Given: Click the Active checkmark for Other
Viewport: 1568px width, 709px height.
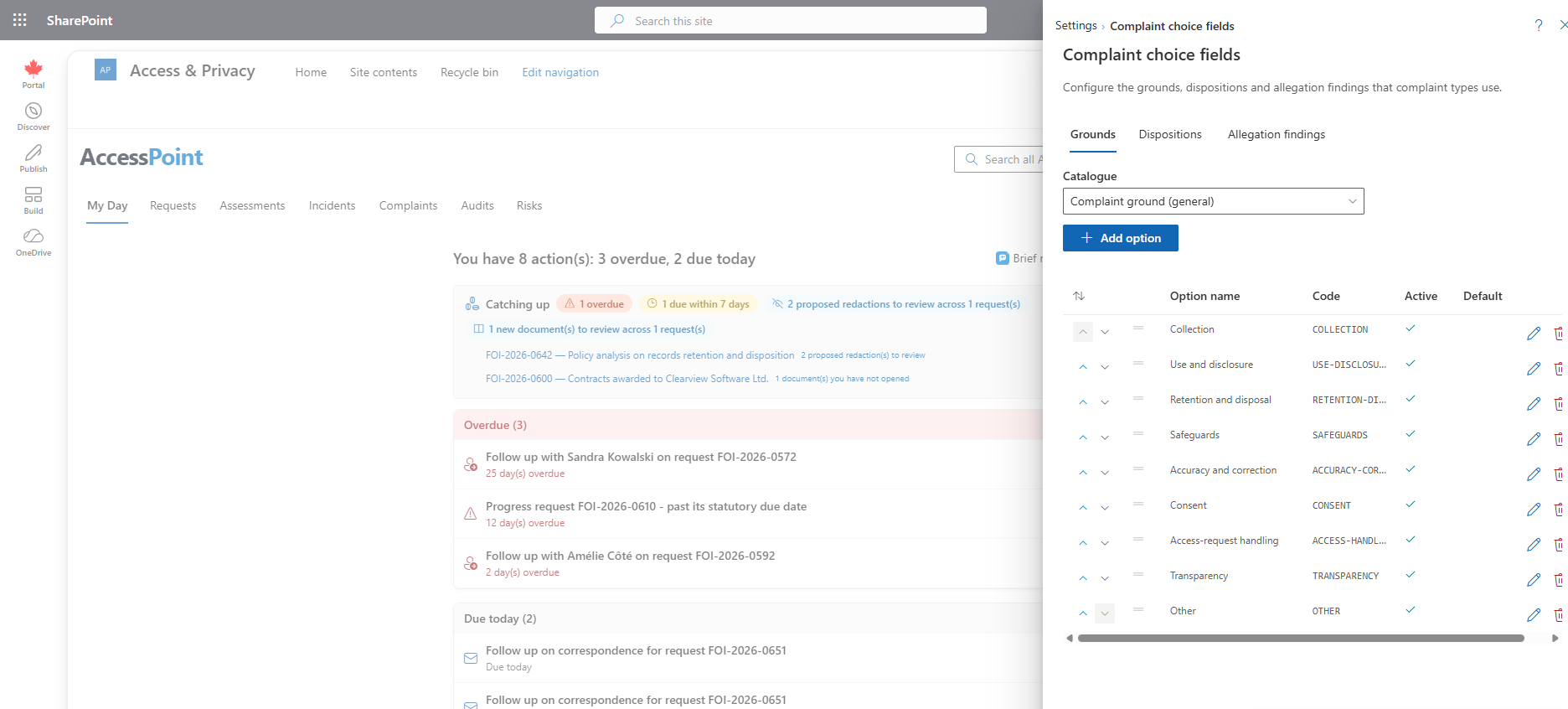Looking at the screenshot, I should coord(1411,610).
